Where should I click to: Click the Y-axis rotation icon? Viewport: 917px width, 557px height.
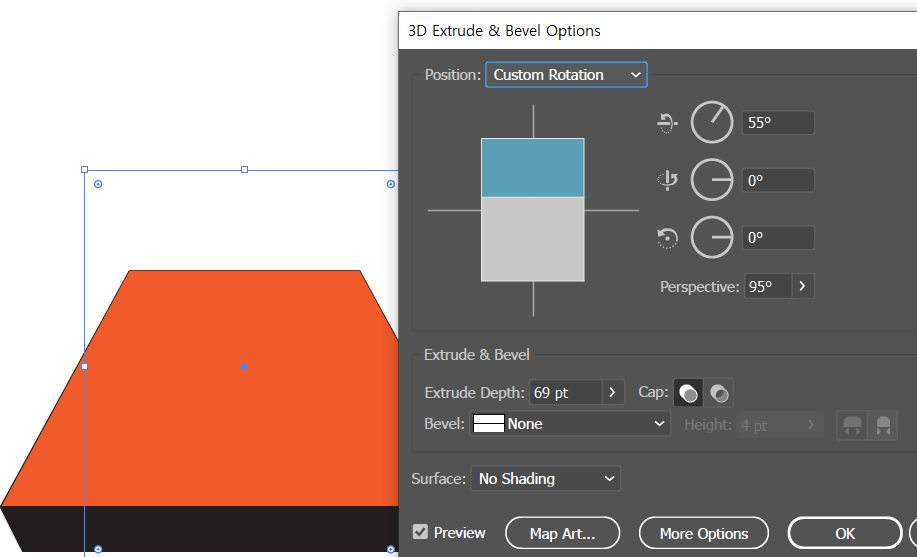[x=667, y=180]
